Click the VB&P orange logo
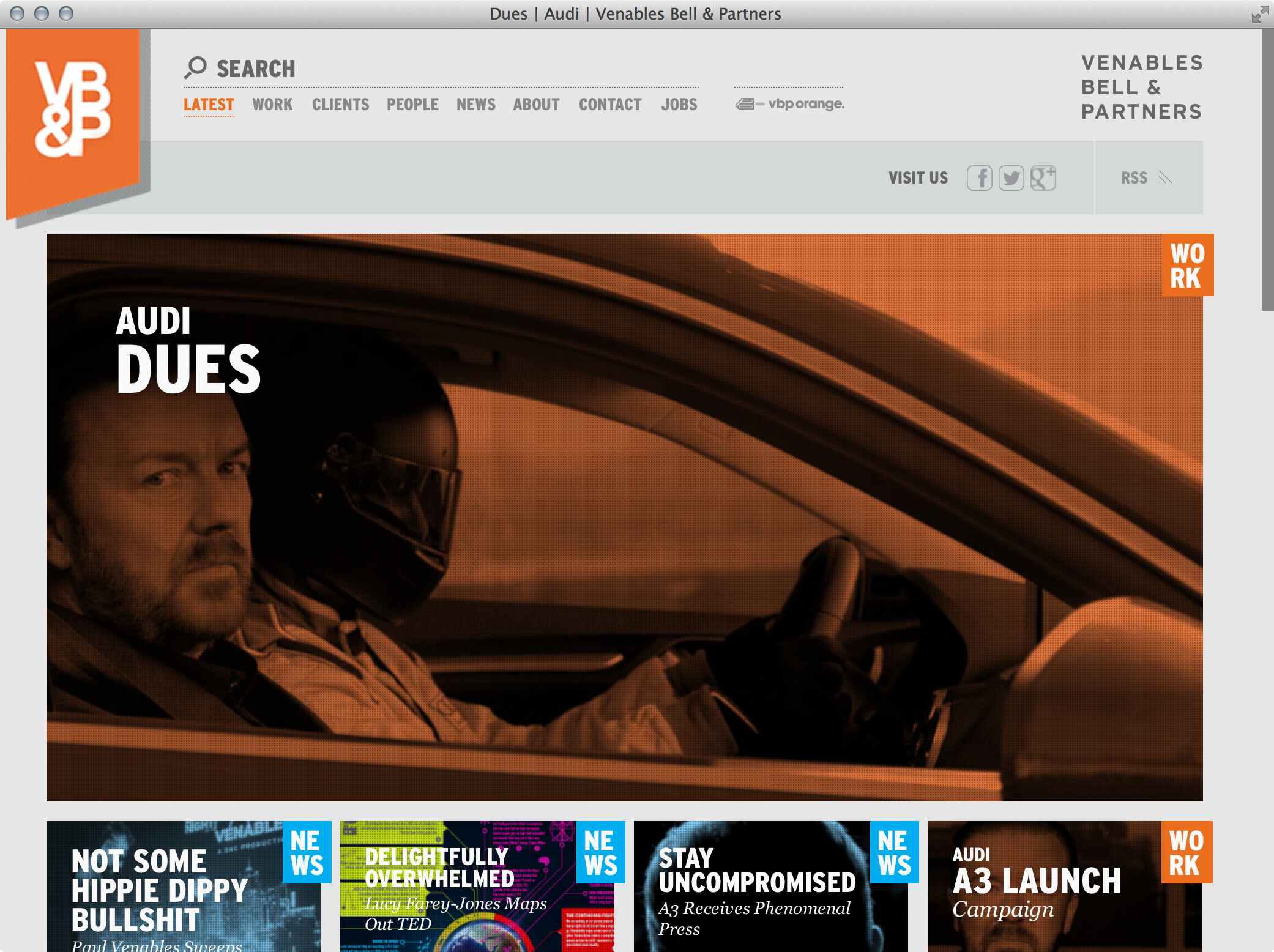Image resolution: width=1274 pixels, height=952 pixels. [x=73, y=110]
